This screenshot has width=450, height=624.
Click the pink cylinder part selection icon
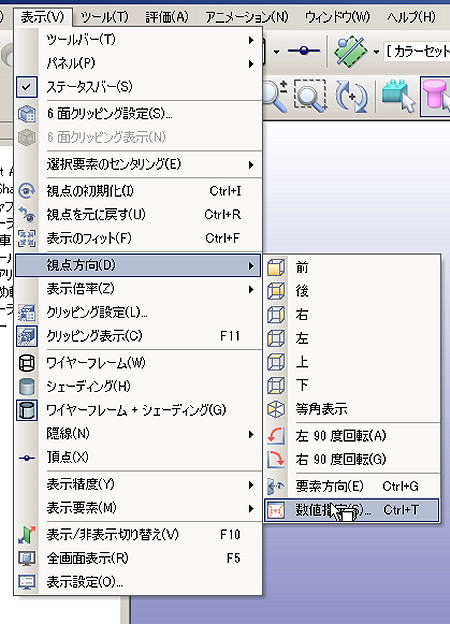(436, 97)
